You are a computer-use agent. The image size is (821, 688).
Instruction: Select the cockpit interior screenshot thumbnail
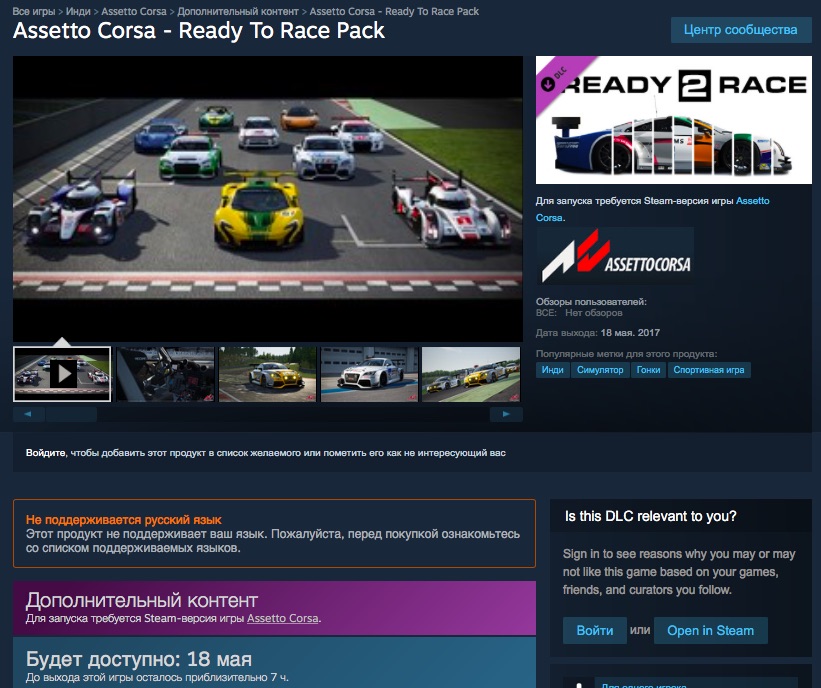click(x=165, y=374)
